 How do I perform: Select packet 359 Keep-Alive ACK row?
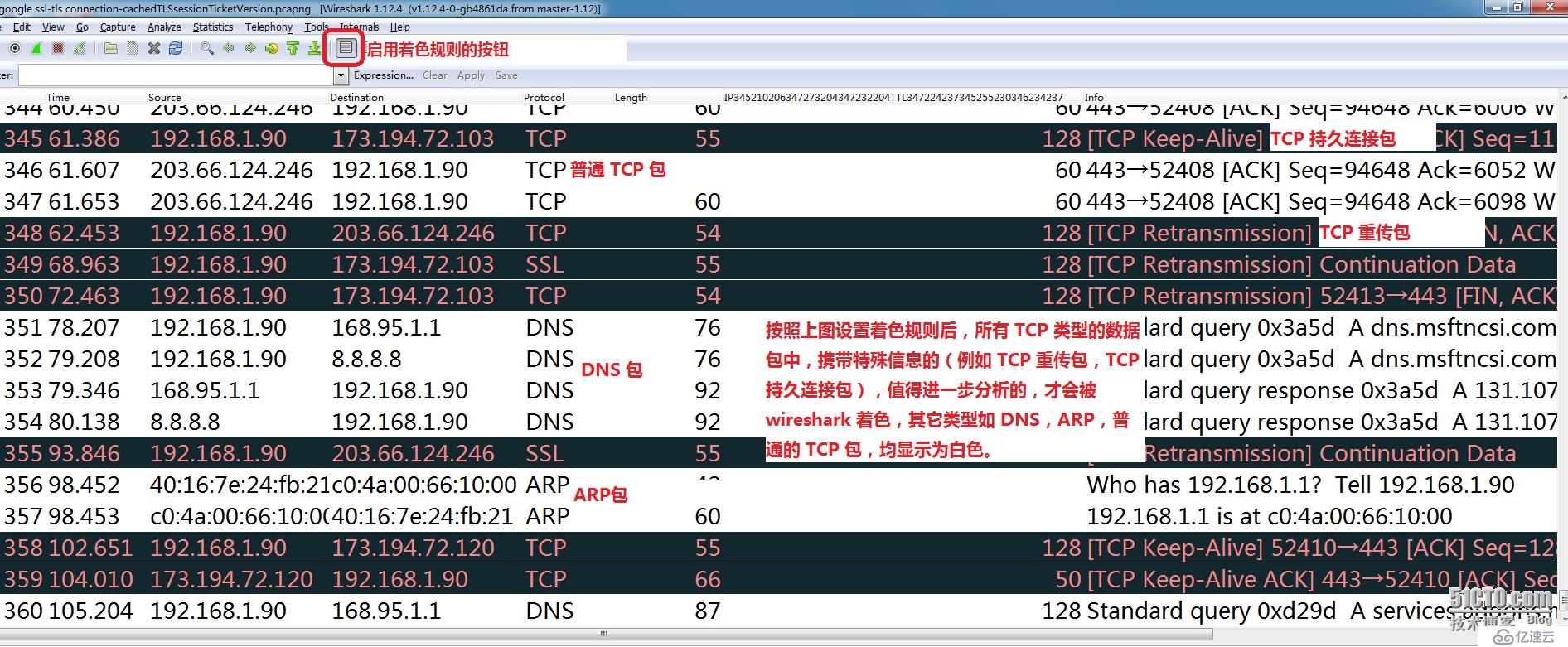tap(779, 579)
